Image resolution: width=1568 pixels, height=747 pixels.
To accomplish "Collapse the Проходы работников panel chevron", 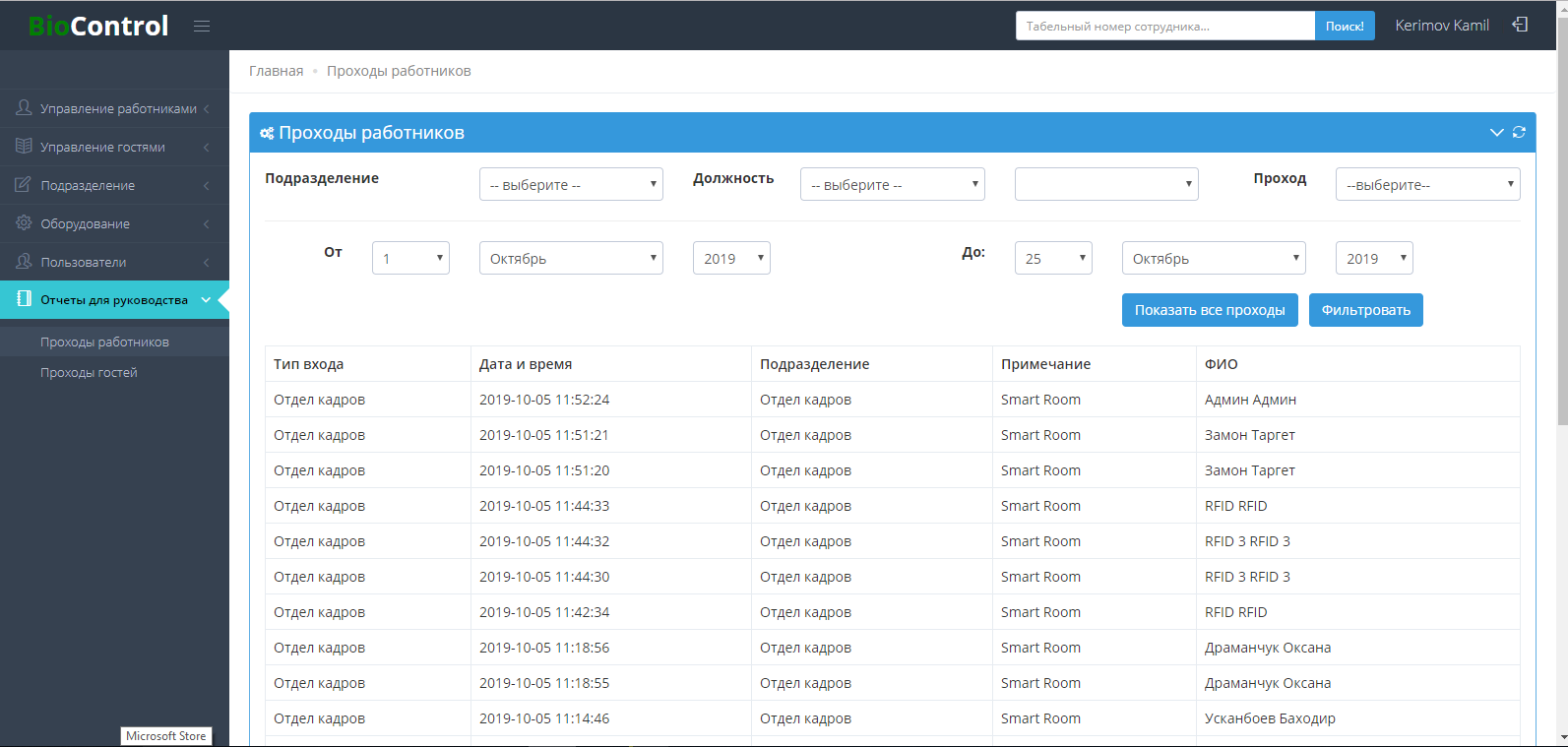I will coord(1496,132).
